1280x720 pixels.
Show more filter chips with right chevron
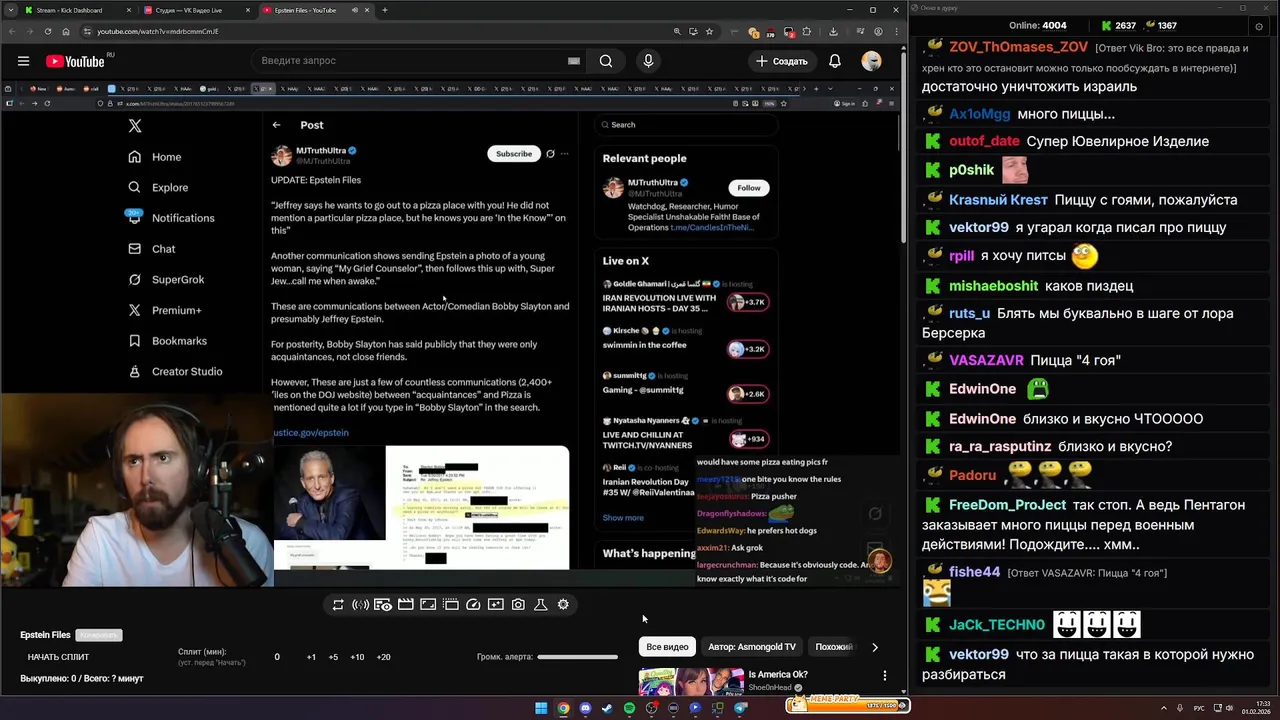pos(875,647)
